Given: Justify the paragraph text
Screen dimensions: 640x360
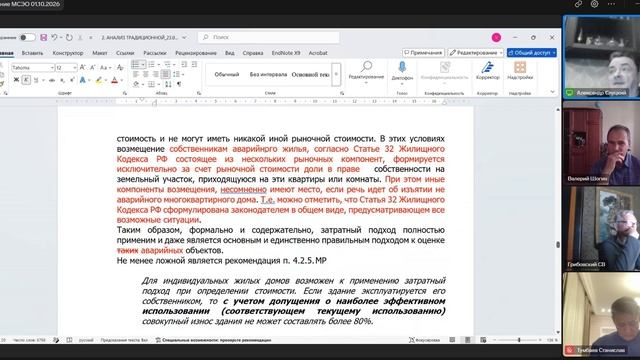Looking at the screenshot, I should coord(165,74).
